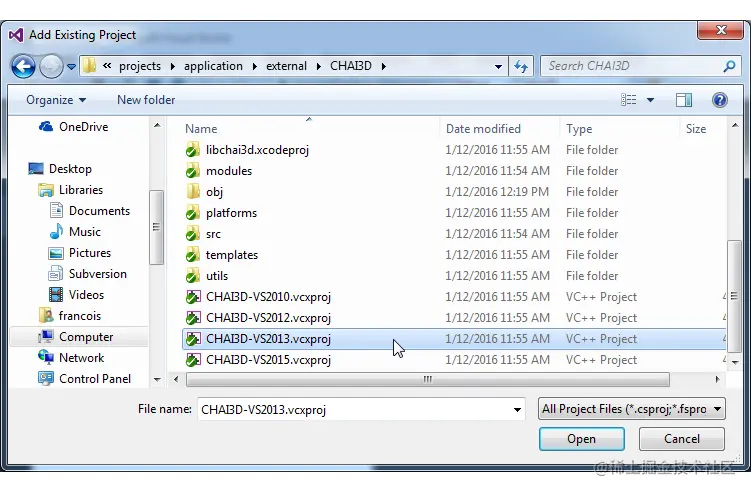Click the horizontal scrollbar in file list

[x=428, y=379]
